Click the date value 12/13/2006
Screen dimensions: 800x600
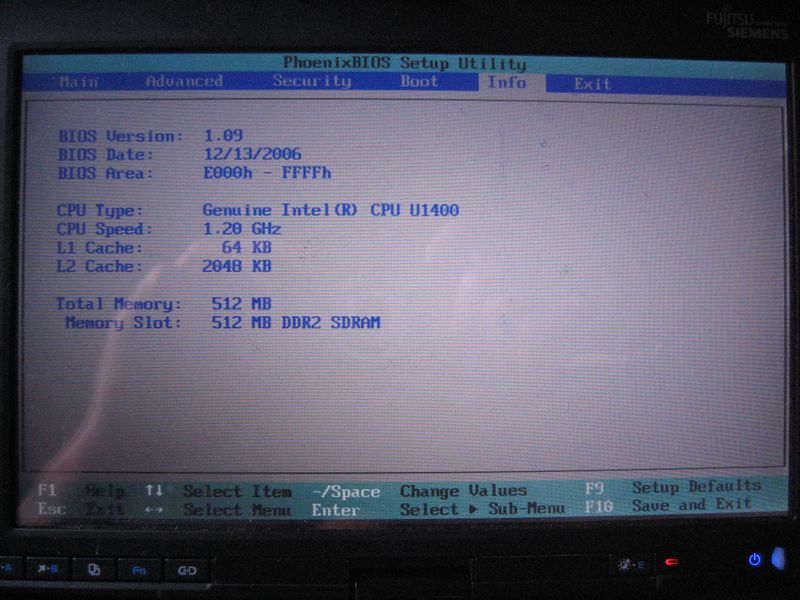253,154
